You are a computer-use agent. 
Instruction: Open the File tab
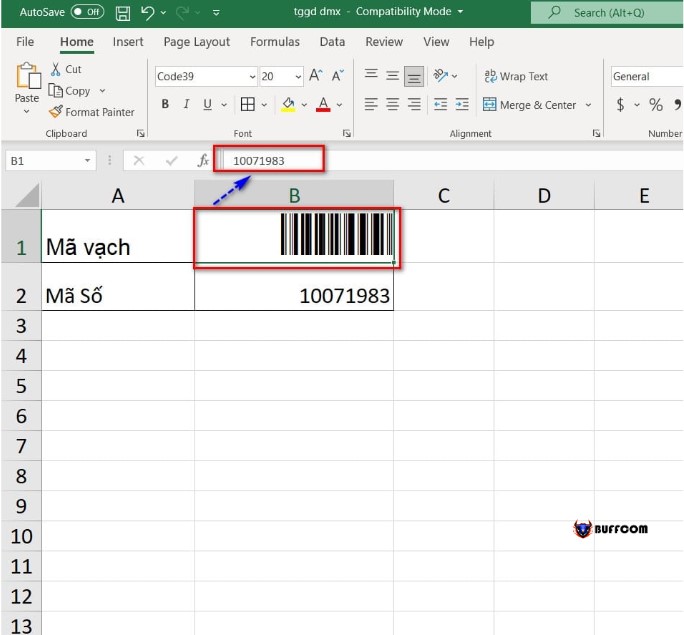(x=25, y=42)
